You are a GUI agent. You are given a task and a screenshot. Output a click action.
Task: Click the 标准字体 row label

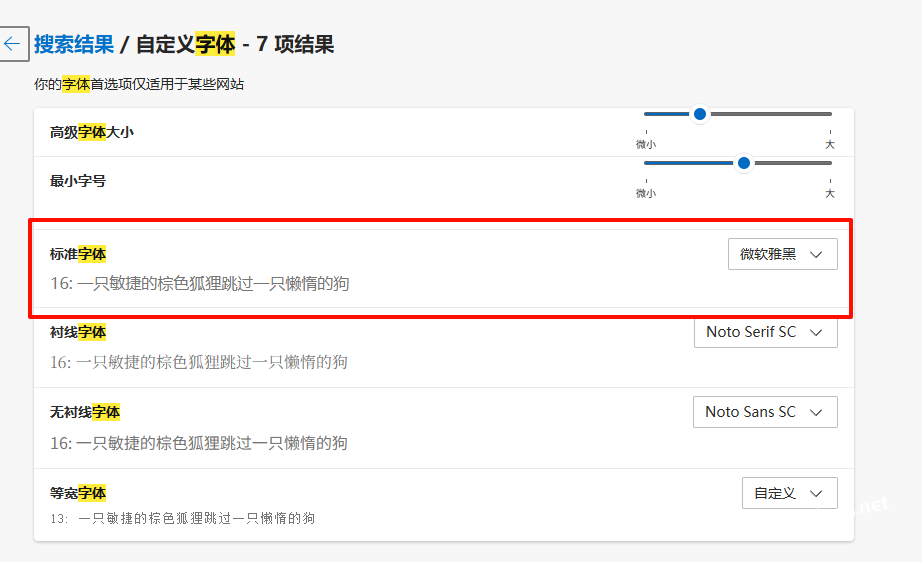click(x=78, y=254)
